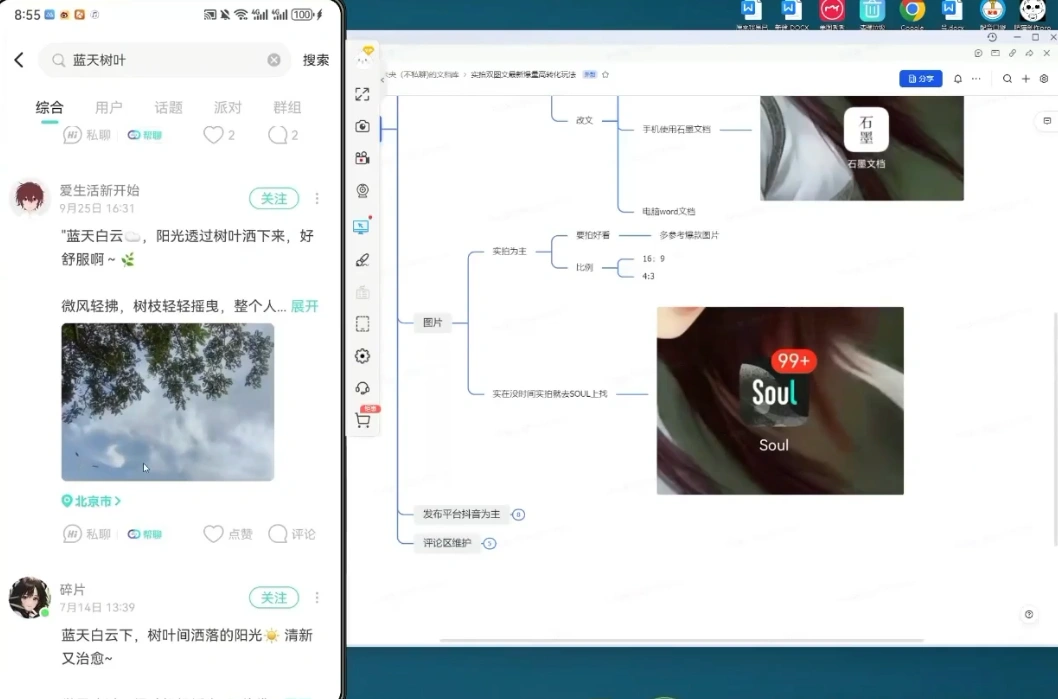Click the camera screenshot icon in sidebar

[x=362, y=126]
